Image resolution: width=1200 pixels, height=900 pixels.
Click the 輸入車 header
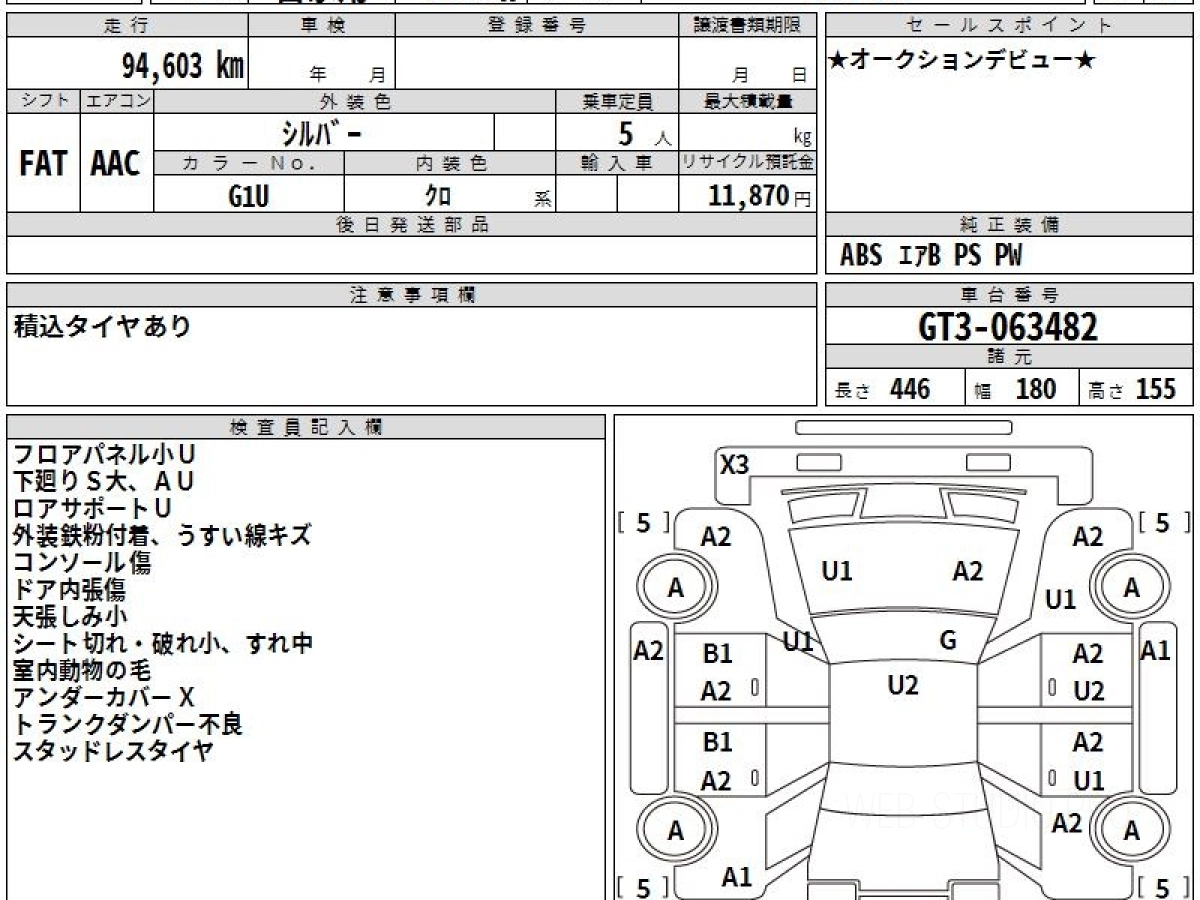(618, 163)
